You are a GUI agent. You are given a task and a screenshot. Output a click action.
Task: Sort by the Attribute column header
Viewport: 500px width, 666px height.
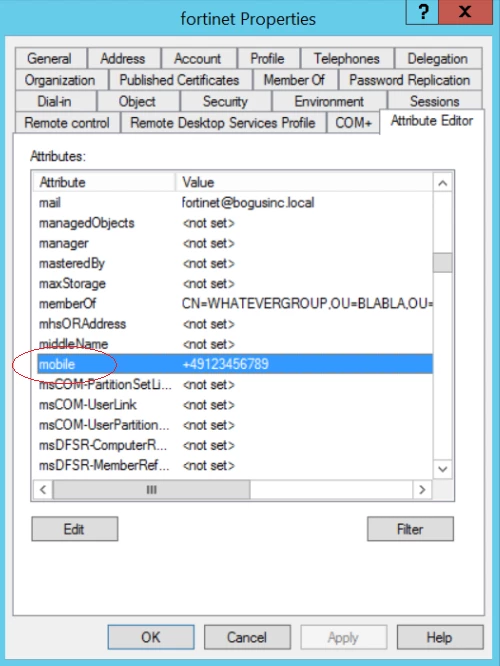click(x=104, y=182)
